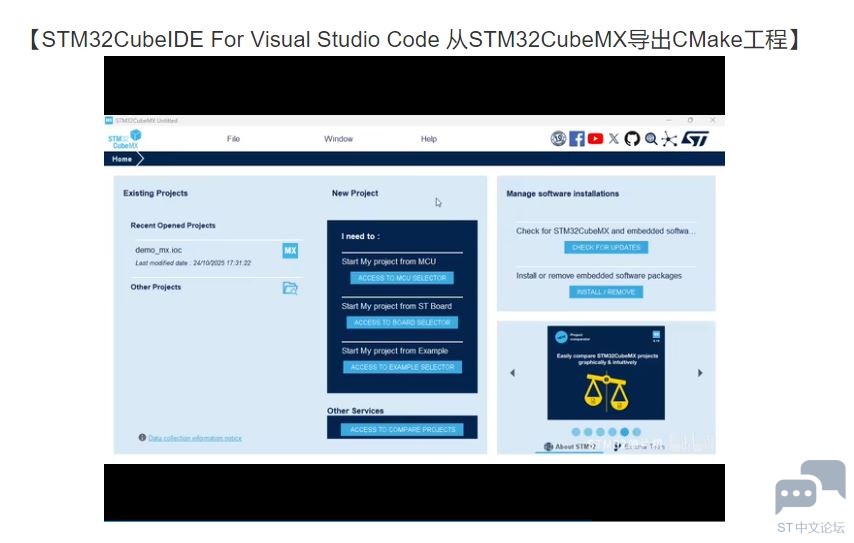854x543 pixels.
Task: Maximize the STM32CubeMX window
Action: [x=691, y=120]
